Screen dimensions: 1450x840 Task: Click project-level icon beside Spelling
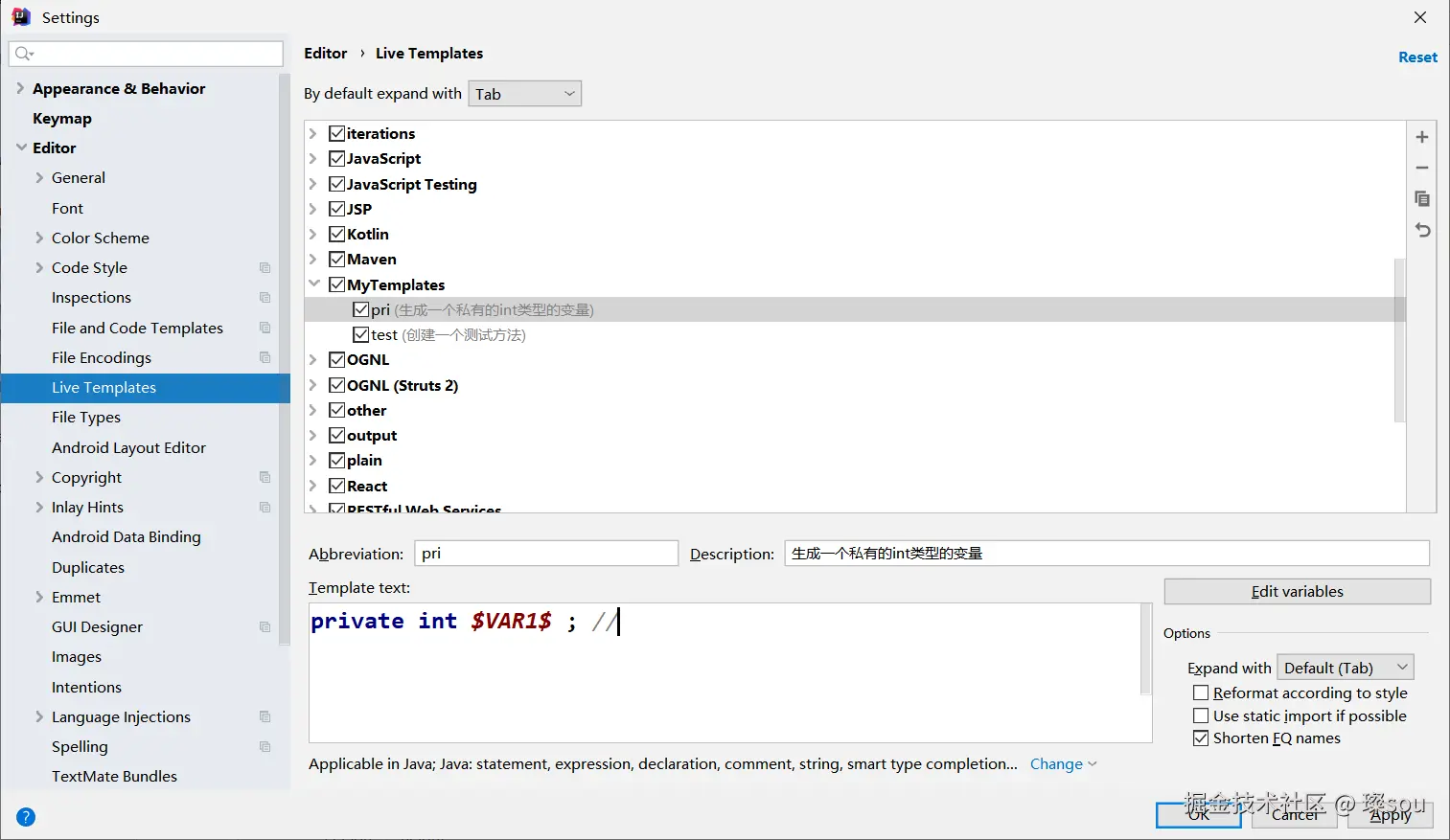[265, 746]
